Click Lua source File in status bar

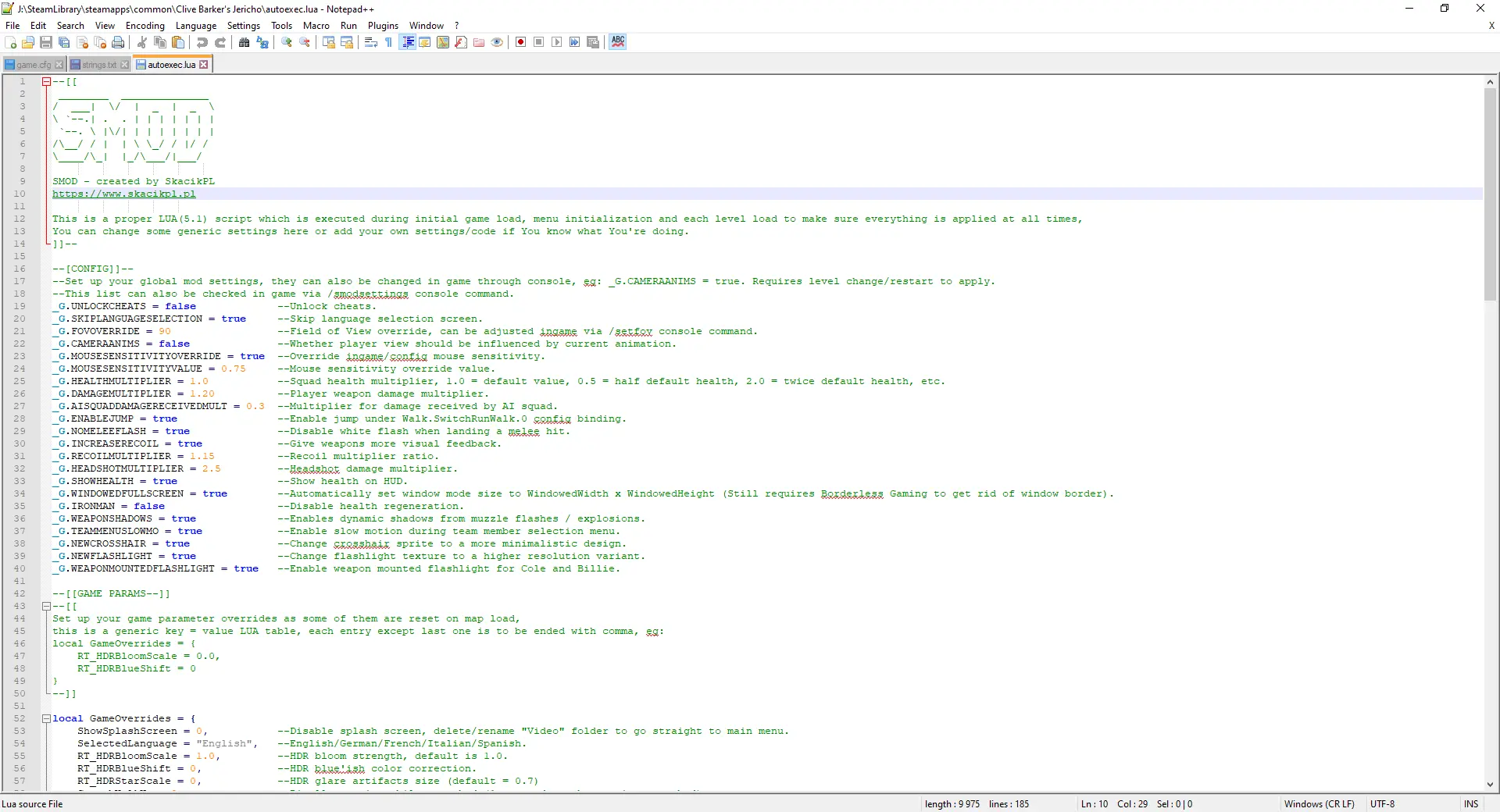click(x=32, y=803)
